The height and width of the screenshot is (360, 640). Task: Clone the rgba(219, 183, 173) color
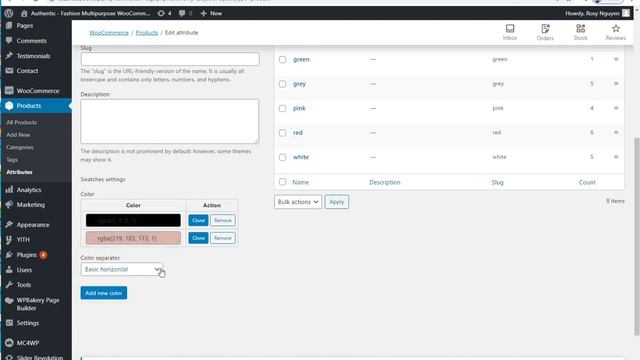click(198, 238)
